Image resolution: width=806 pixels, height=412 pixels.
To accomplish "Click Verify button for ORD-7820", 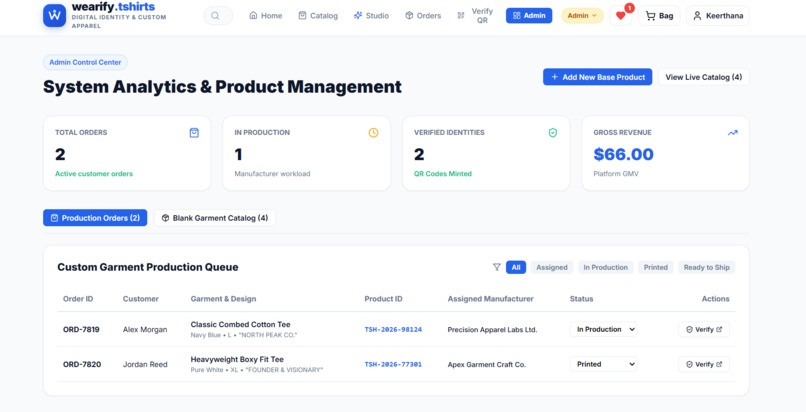I will pyautogui.click(x=704, y=364).
